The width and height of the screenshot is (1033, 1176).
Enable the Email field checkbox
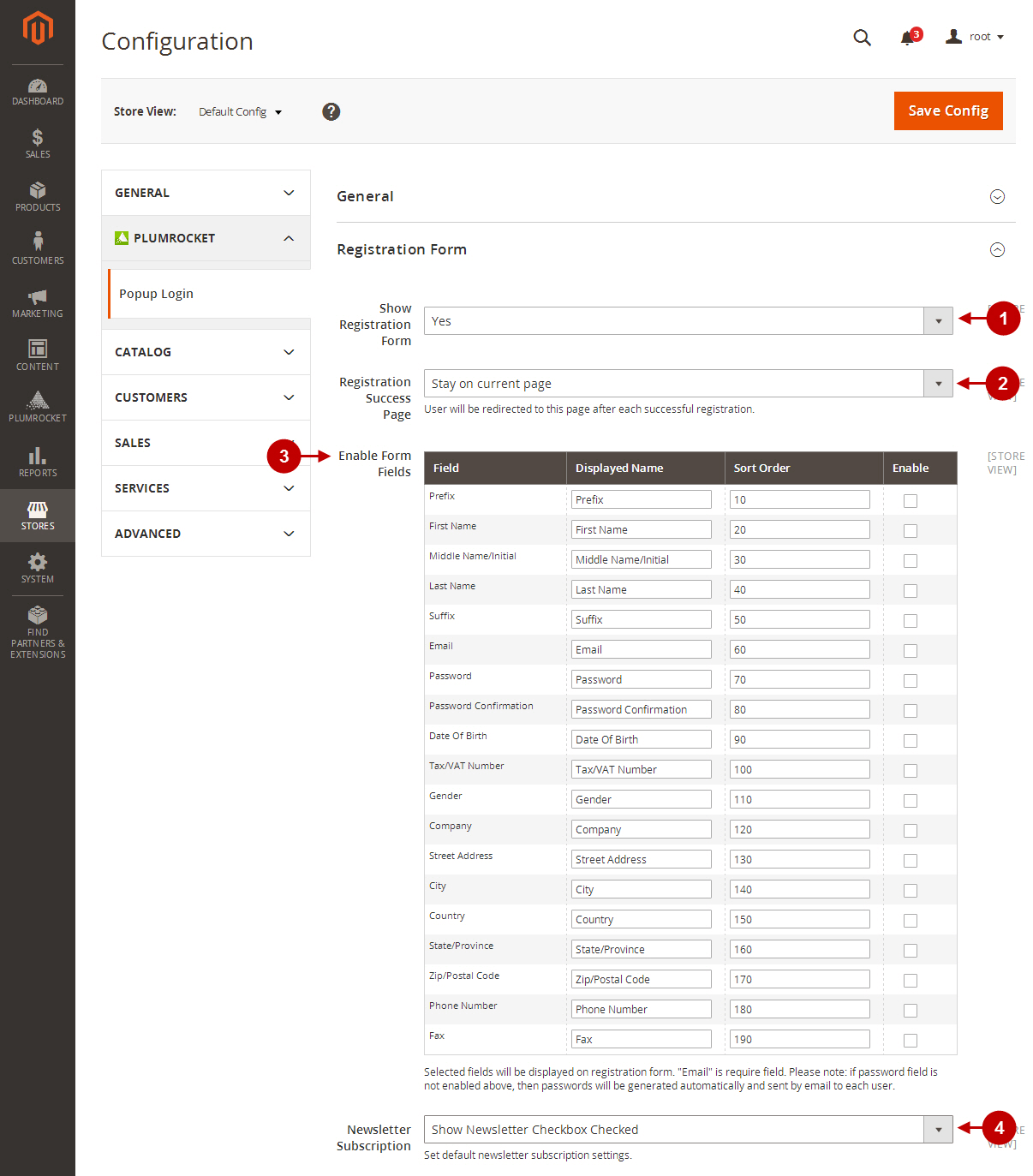tap(911, 651)
